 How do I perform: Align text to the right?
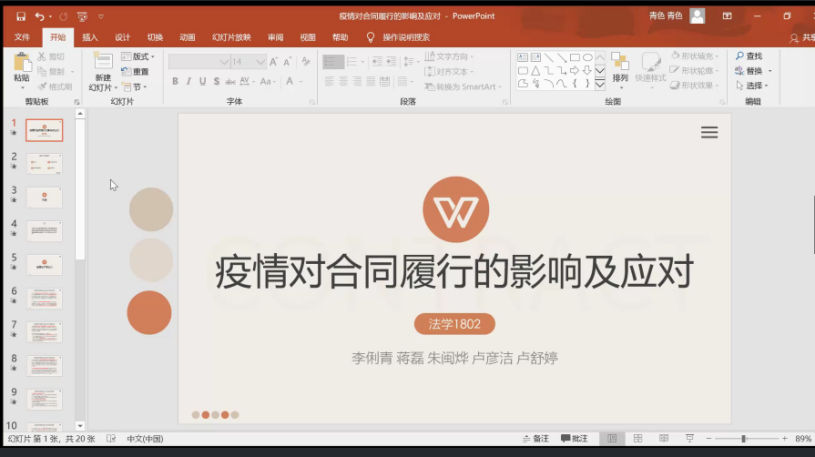pyautogui.click(x=357, y=81)
